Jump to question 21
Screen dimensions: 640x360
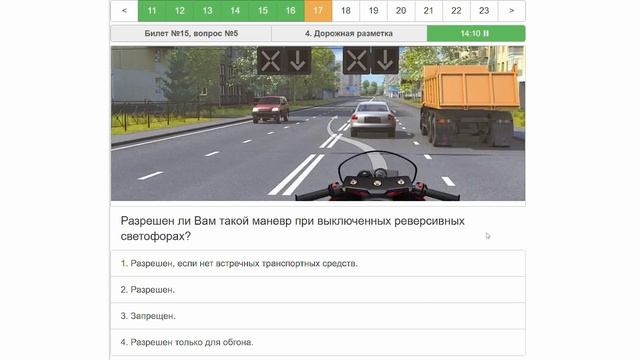(429, 11)
